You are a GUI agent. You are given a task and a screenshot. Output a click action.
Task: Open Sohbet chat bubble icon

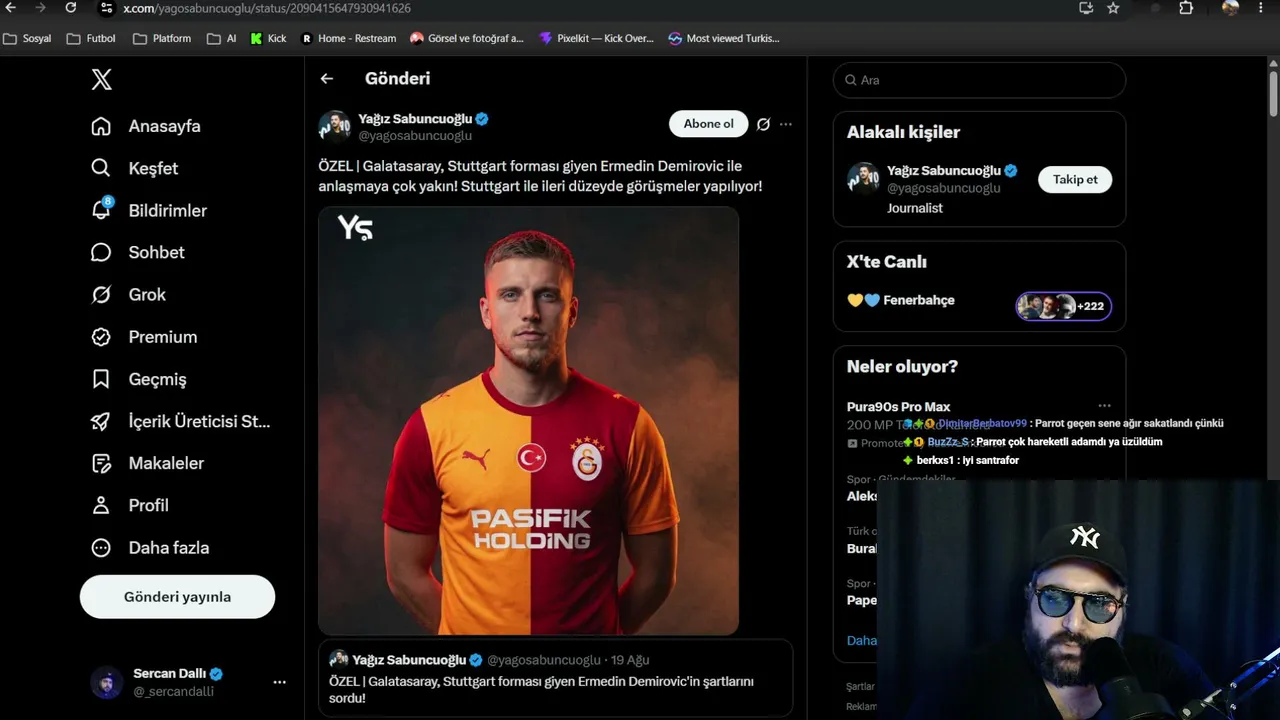(x=101, y=252)
